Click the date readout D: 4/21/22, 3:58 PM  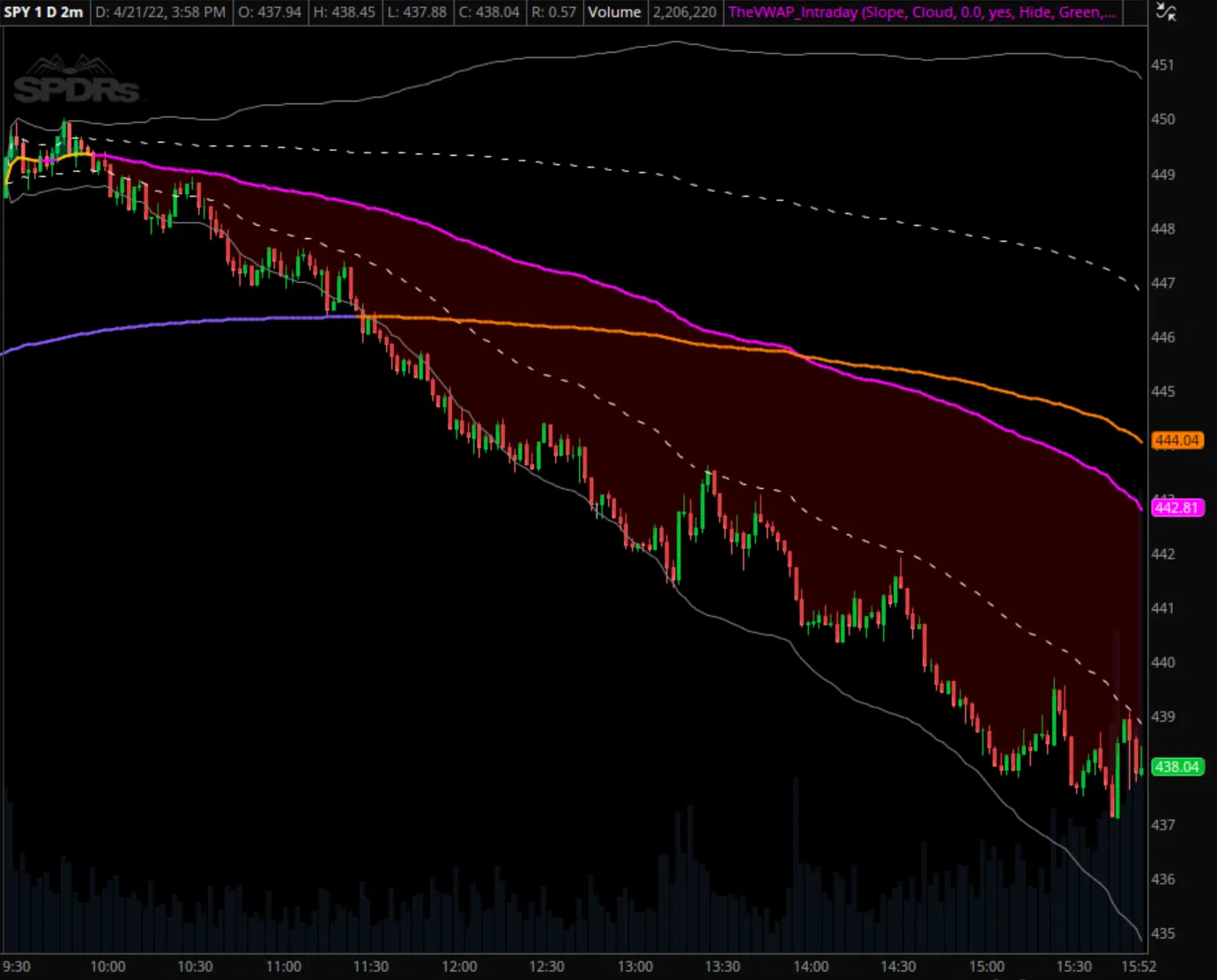(x=160, y=12)
